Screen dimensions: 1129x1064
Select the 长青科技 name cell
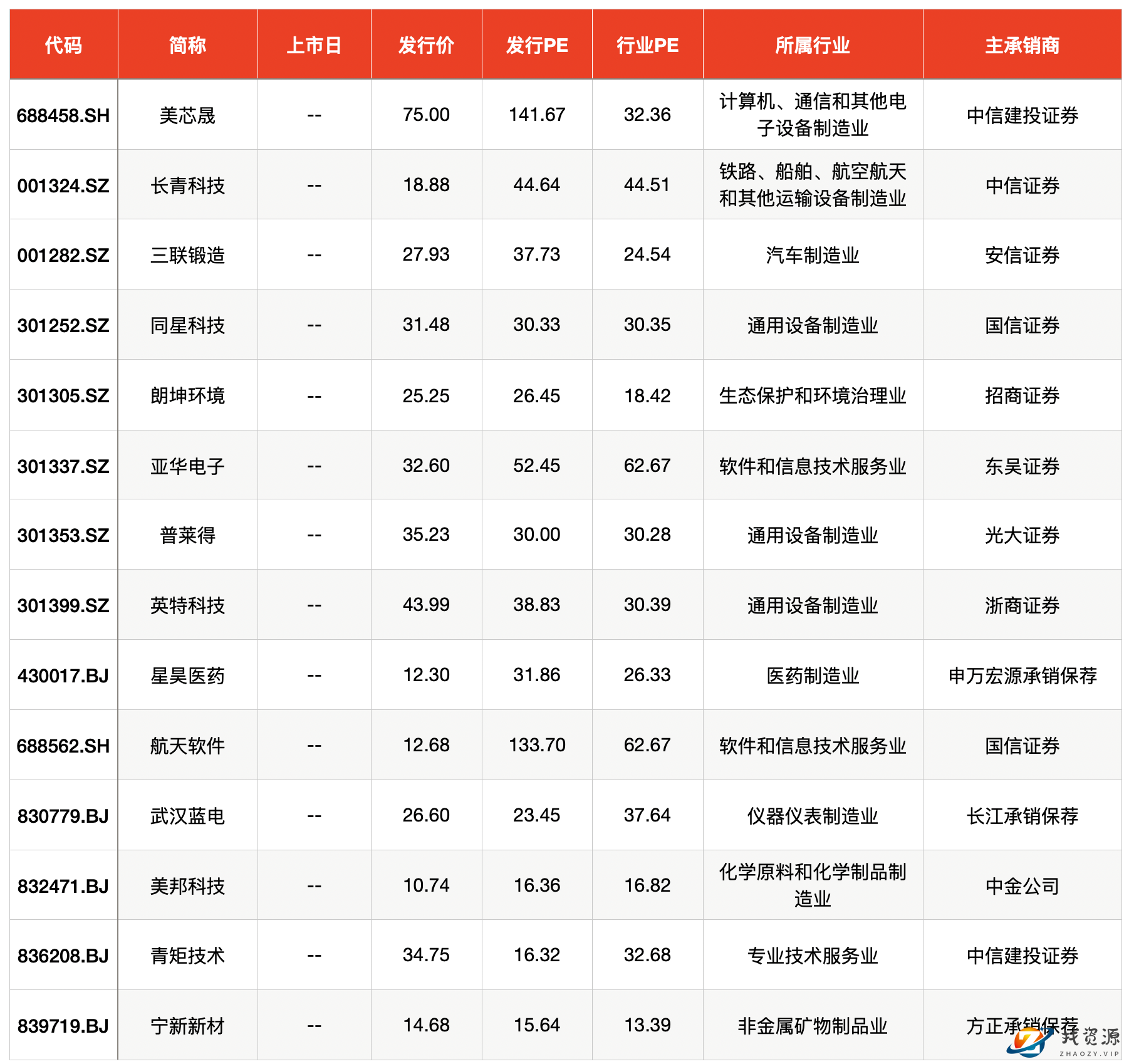coord(187,185)
